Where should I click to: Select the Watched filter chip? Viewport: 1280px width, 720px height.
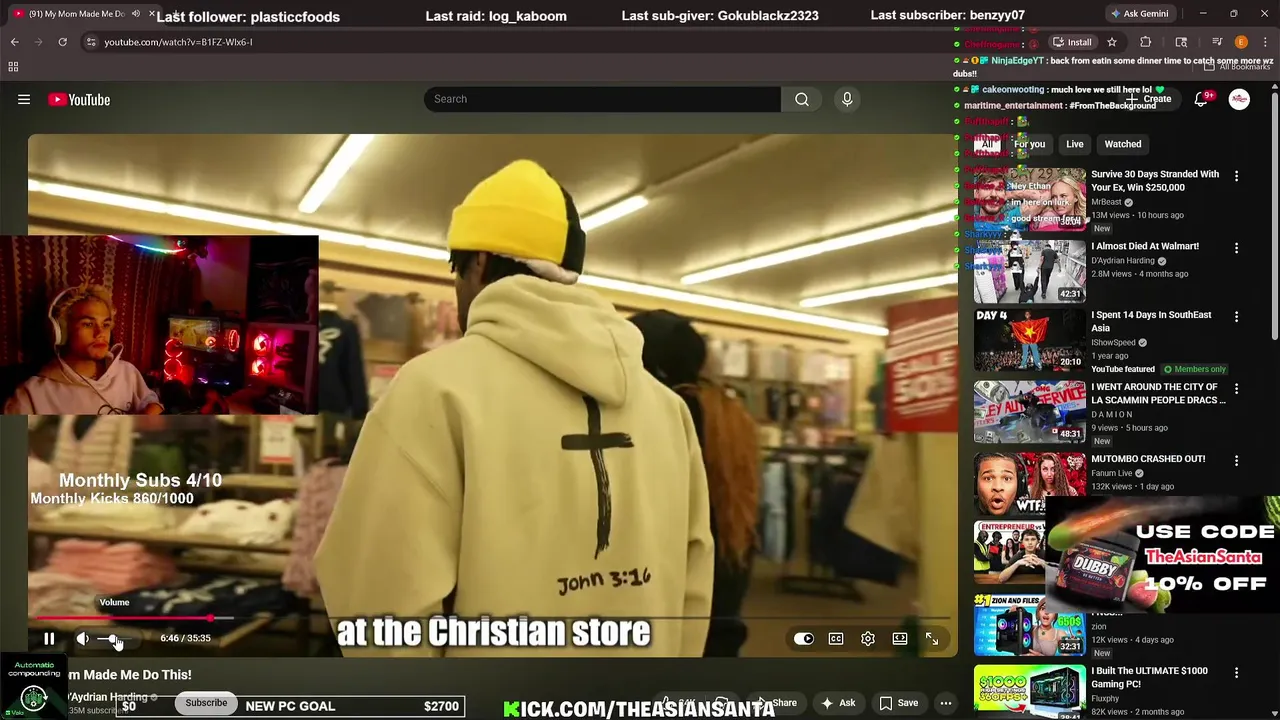coord(1123,144)
